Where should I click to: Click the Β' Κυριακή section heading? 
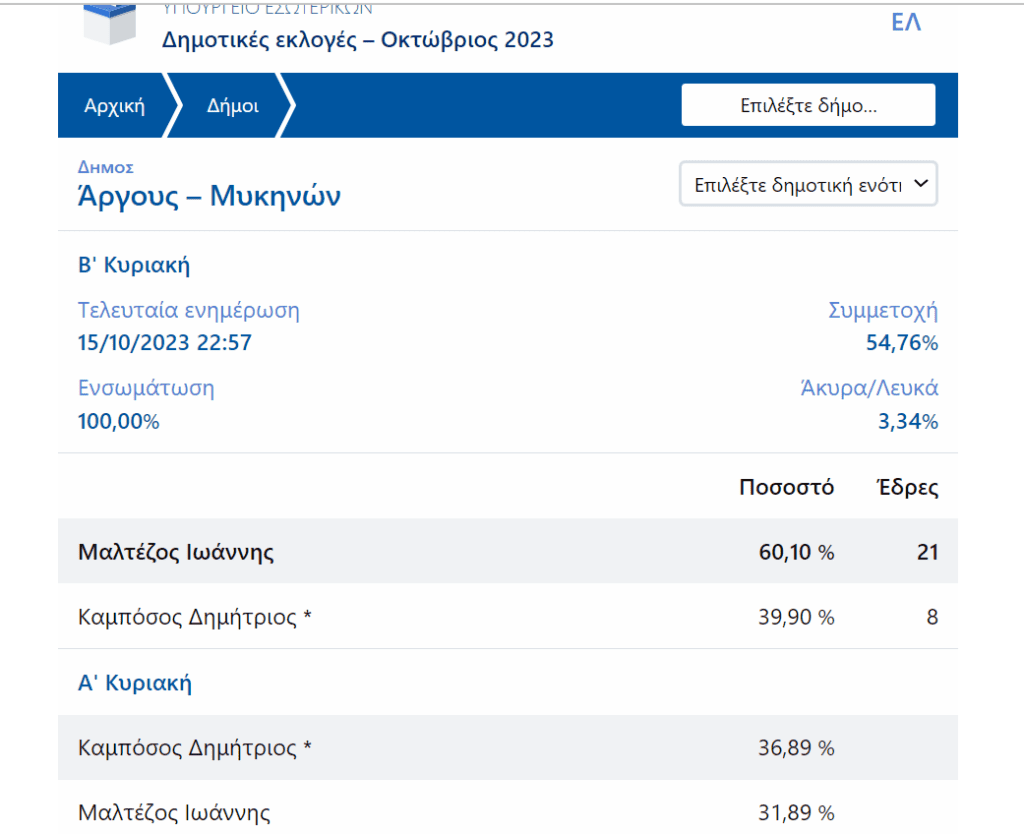click(134, 266)
